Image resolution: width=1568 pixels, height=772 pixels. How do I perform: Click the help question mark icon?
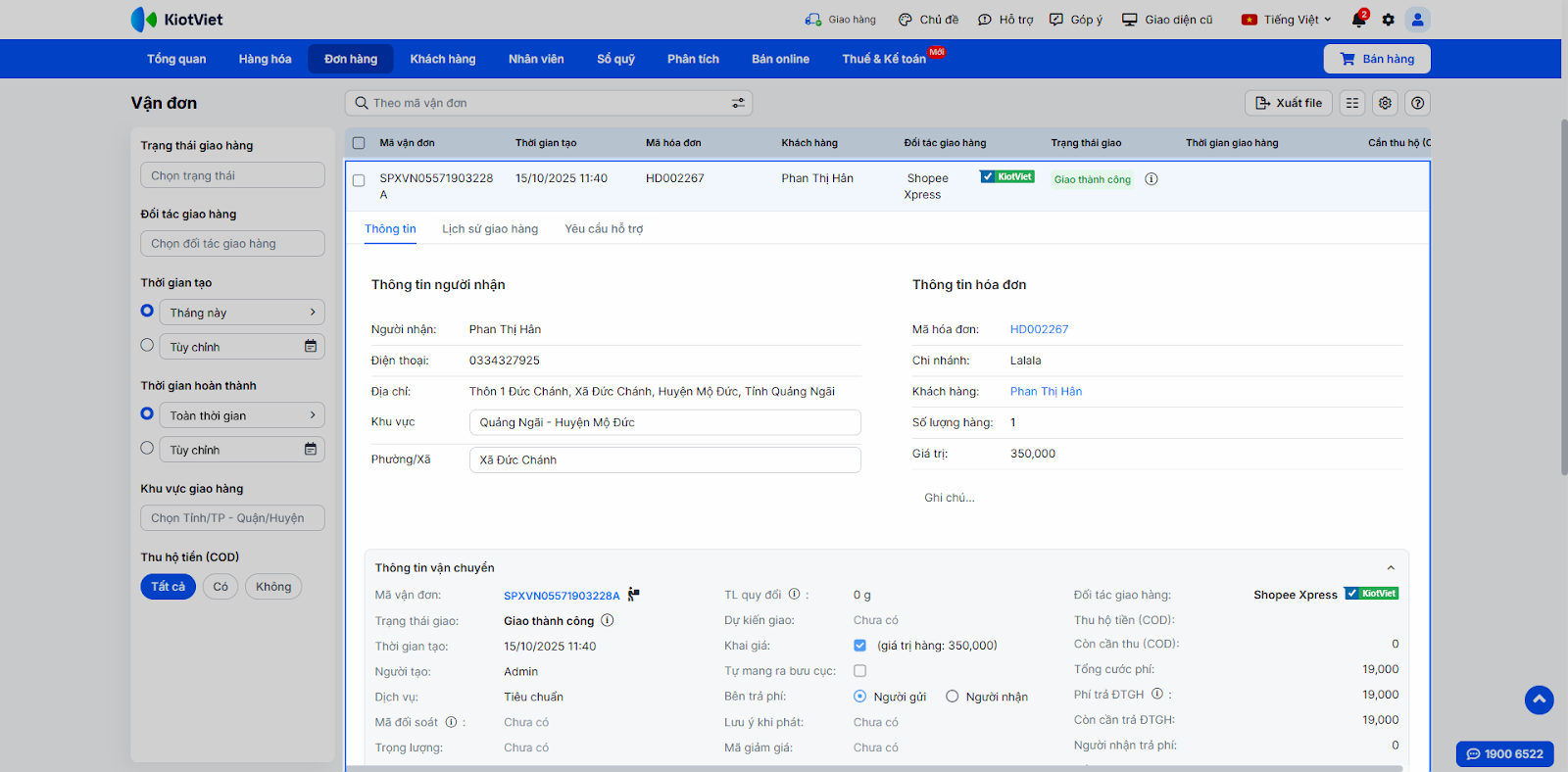coord(1417,103)
